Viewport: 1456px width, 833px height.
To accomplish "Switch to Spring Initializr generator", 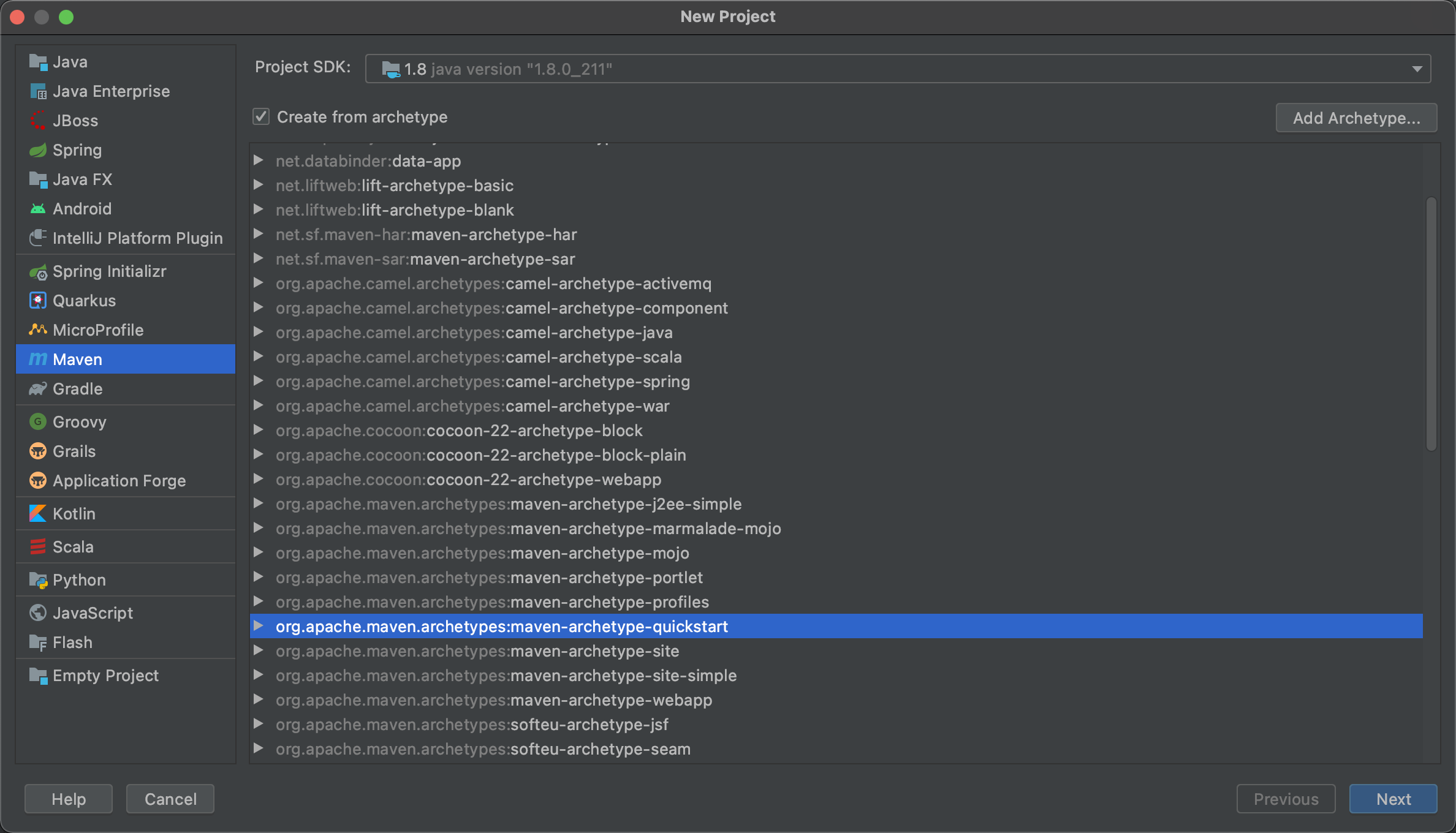I will tap(126, 271).
